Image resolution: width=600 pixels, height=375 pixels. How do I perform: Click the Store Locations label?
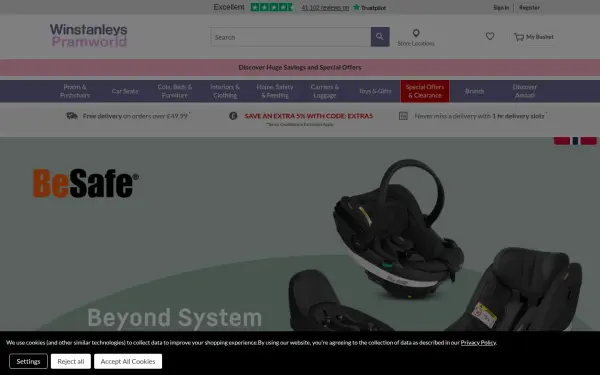416,44
